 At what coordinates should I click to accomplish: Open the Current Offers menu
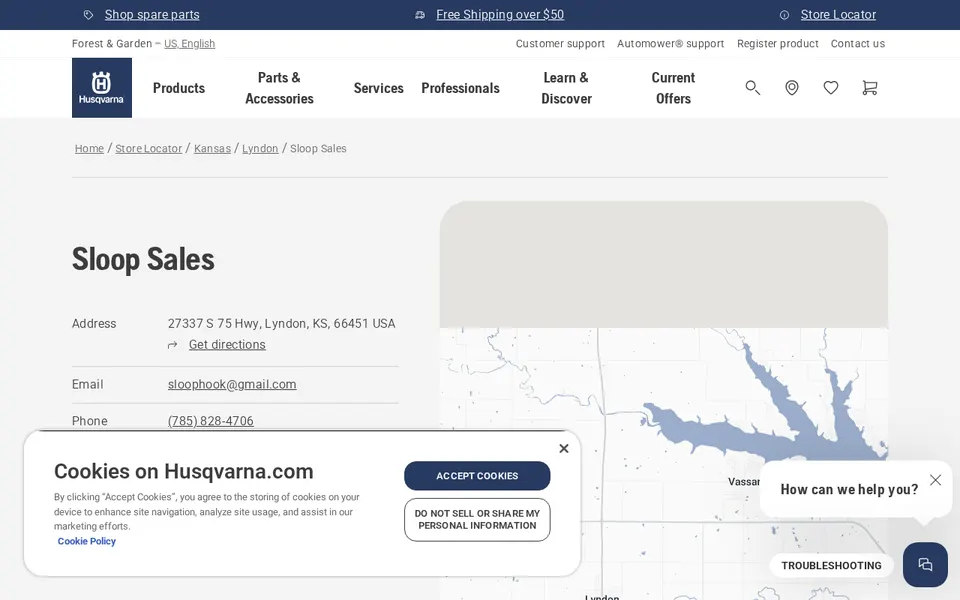pos(673,88)
